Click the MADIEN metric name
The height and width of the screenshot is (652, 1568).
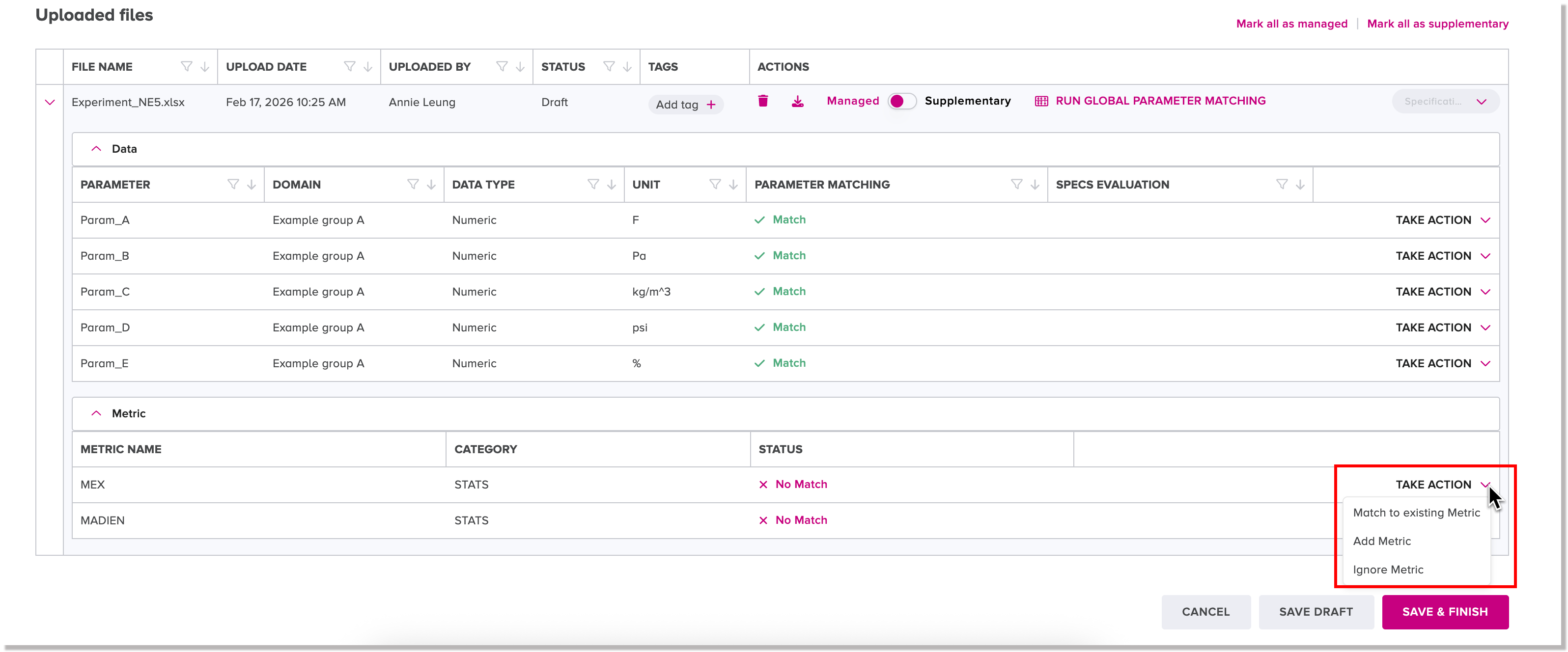click(x=102, y=520)
